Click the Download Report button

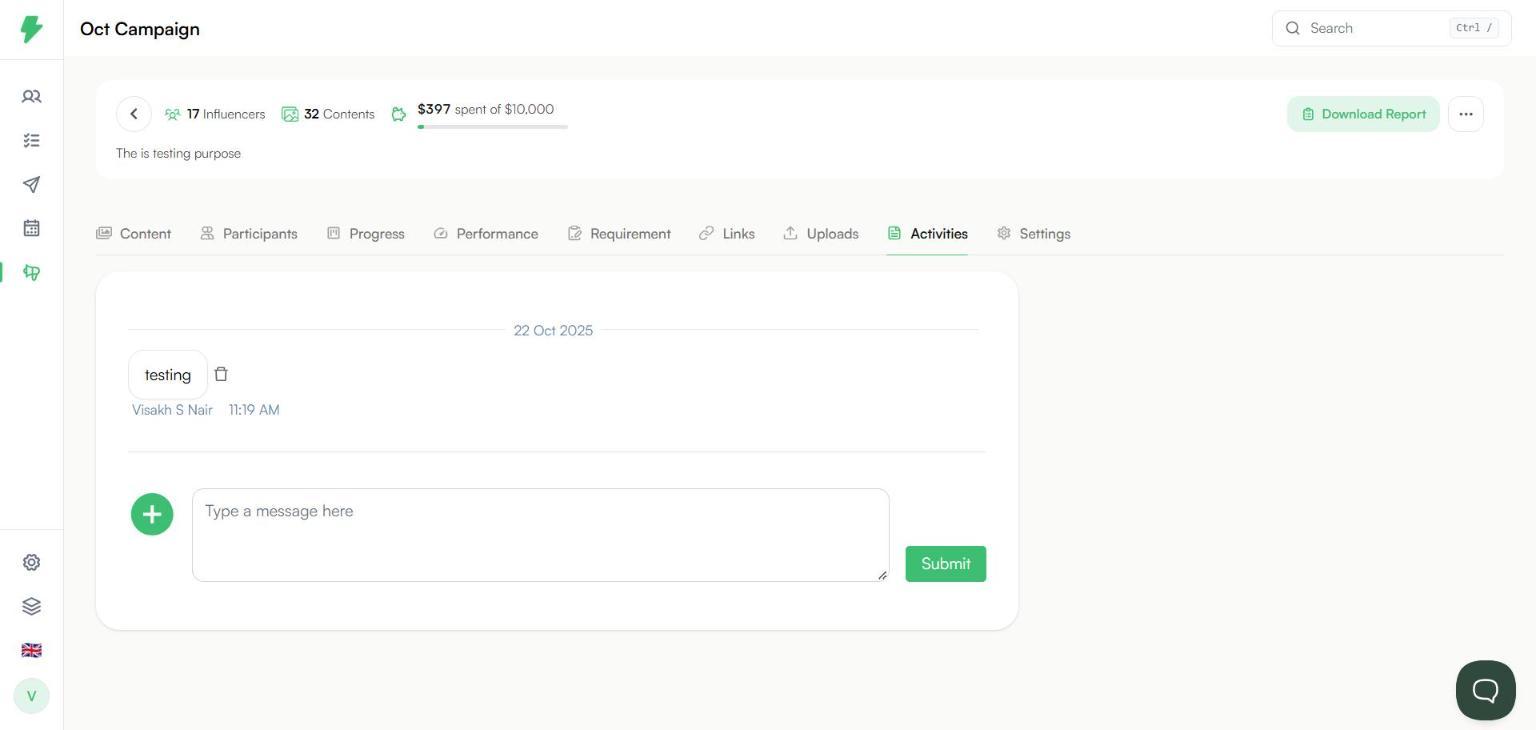tap(1364, 114)
